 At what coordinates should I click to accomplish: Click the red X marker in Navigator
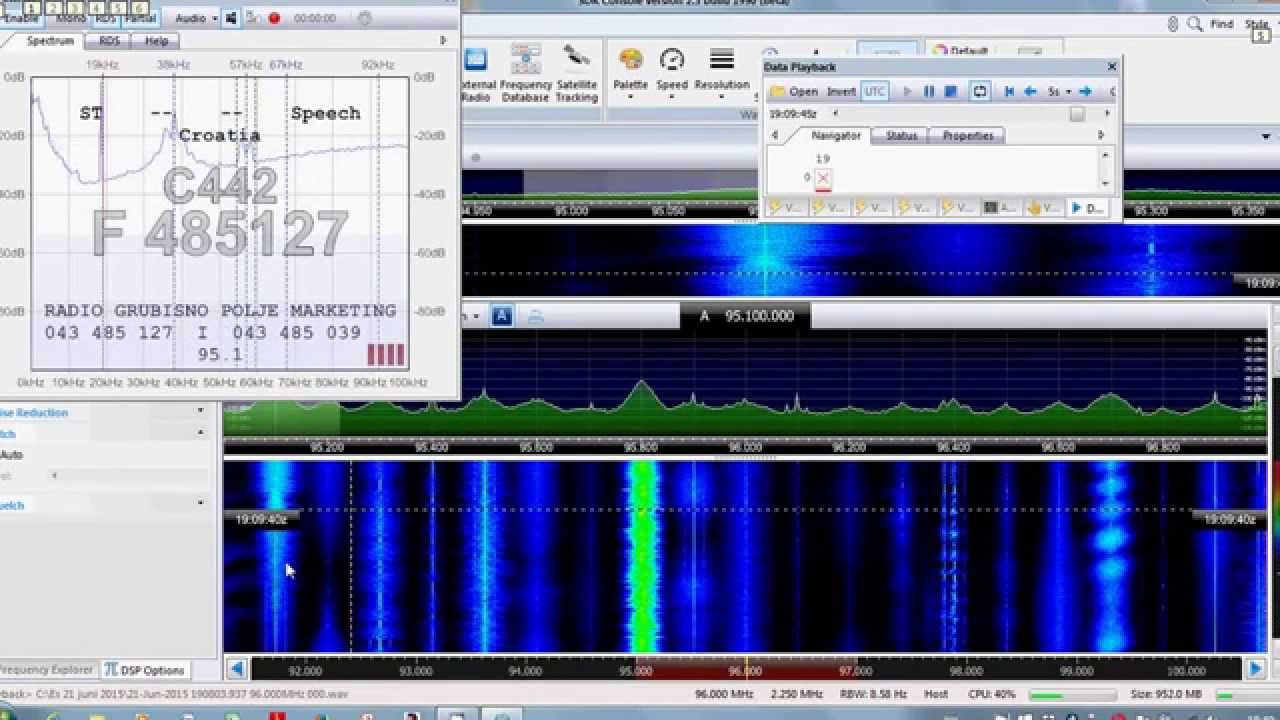[x=823, y=178]
